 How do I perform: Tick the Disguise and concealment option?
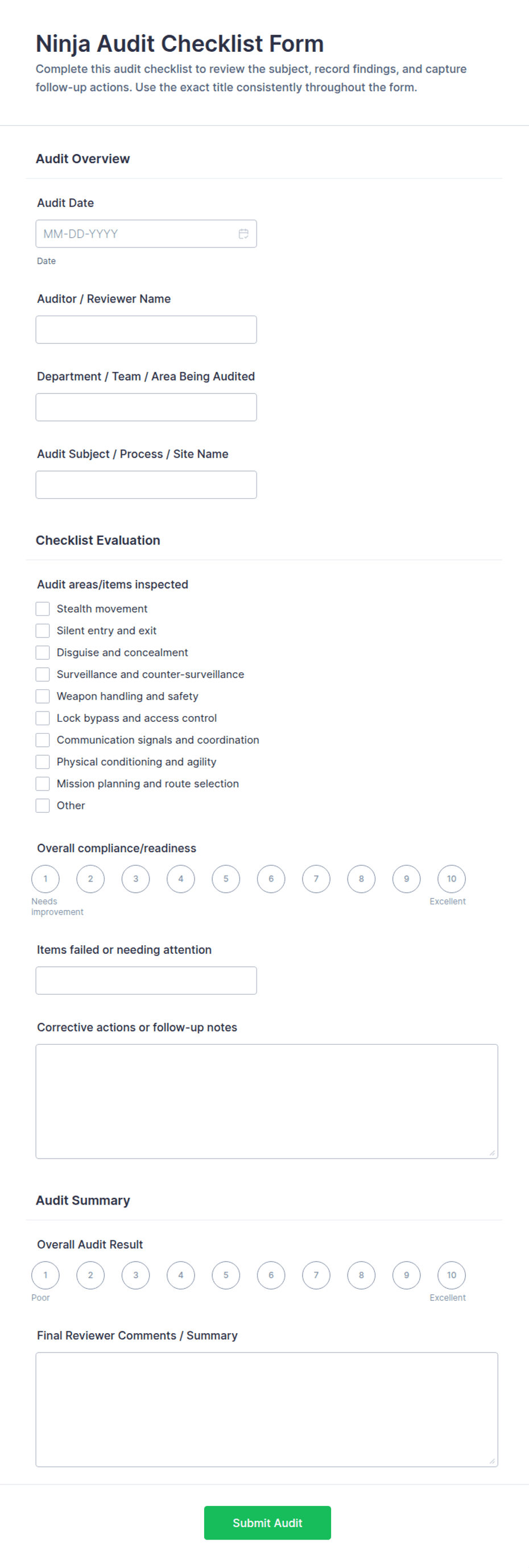pyautogui.click(x=43, y=652)
